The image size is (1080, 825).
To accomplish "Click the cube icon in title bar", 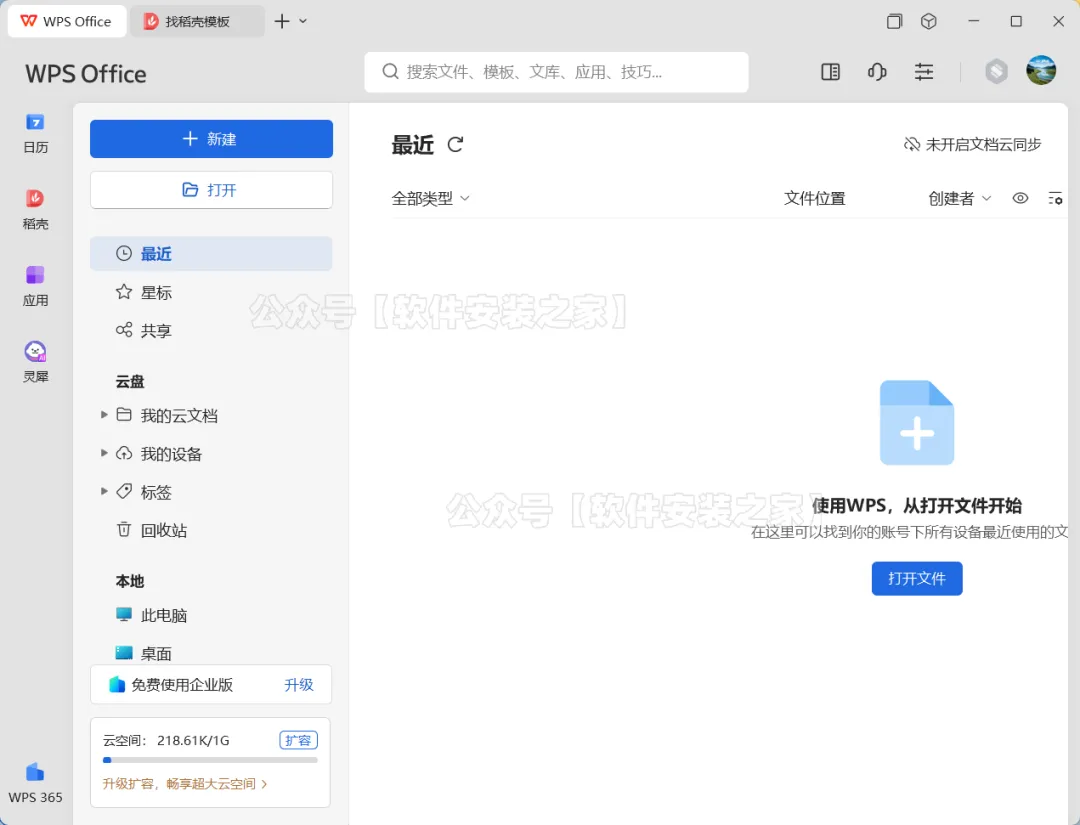I will click(x=928, y=21).
